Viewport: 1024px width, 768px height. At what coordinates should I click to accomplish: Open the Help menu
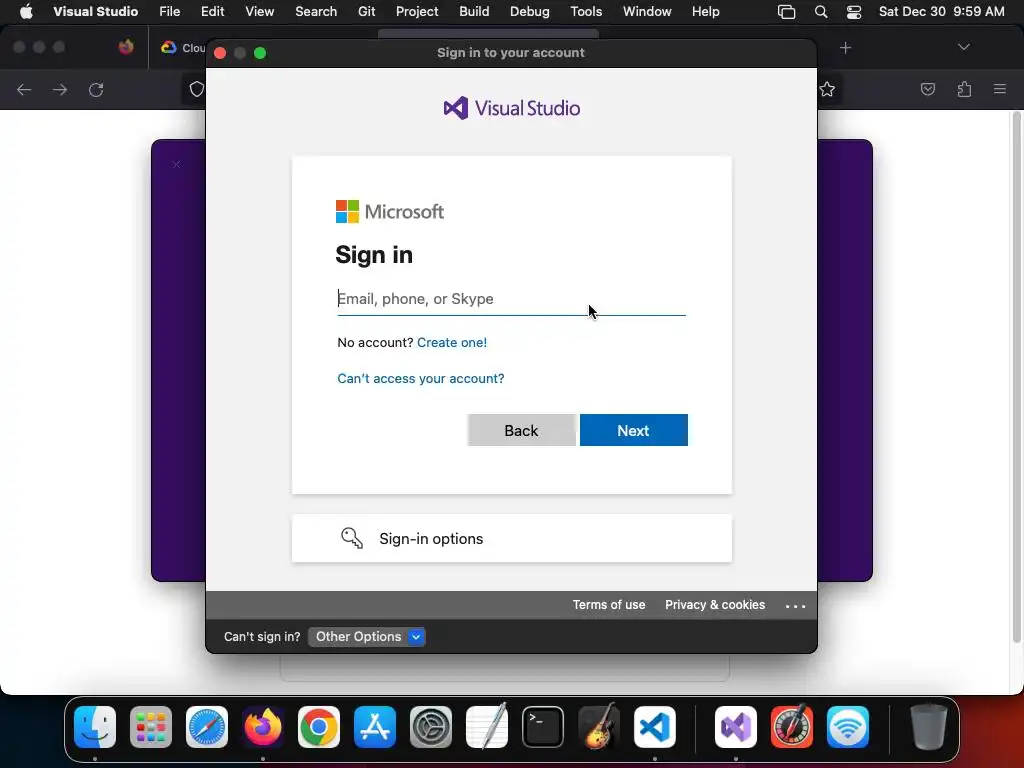point(705,12)
